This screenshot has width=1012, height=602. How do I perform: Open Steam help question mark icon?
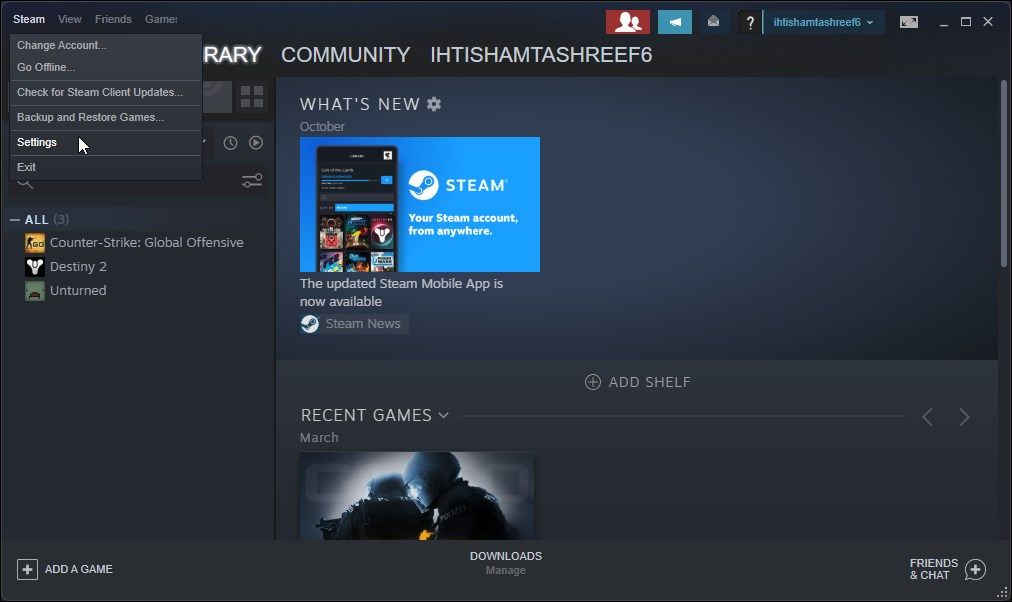[750, 21]
